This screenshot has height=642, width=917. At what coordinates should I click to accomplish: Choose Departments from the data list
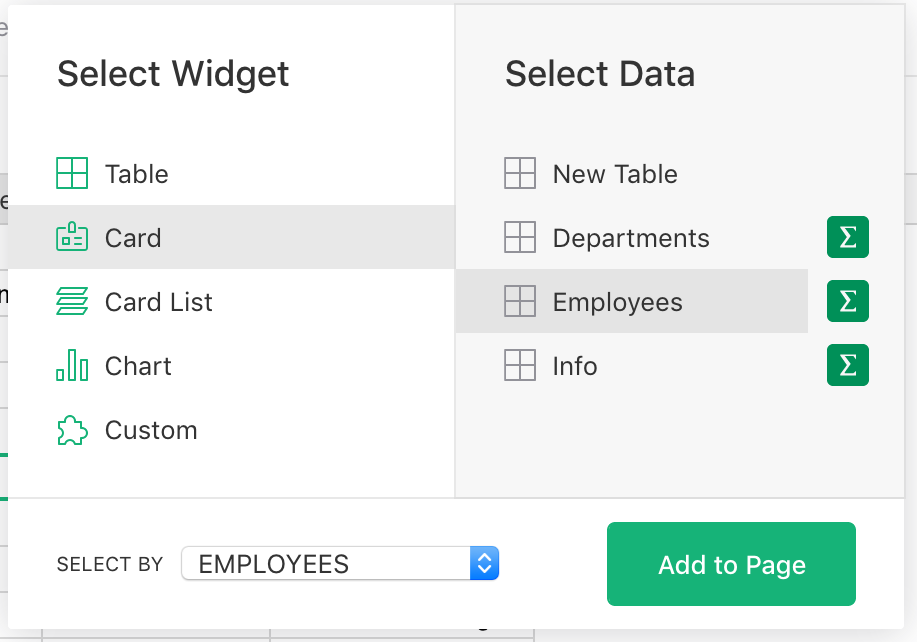(x=631, y=237)
